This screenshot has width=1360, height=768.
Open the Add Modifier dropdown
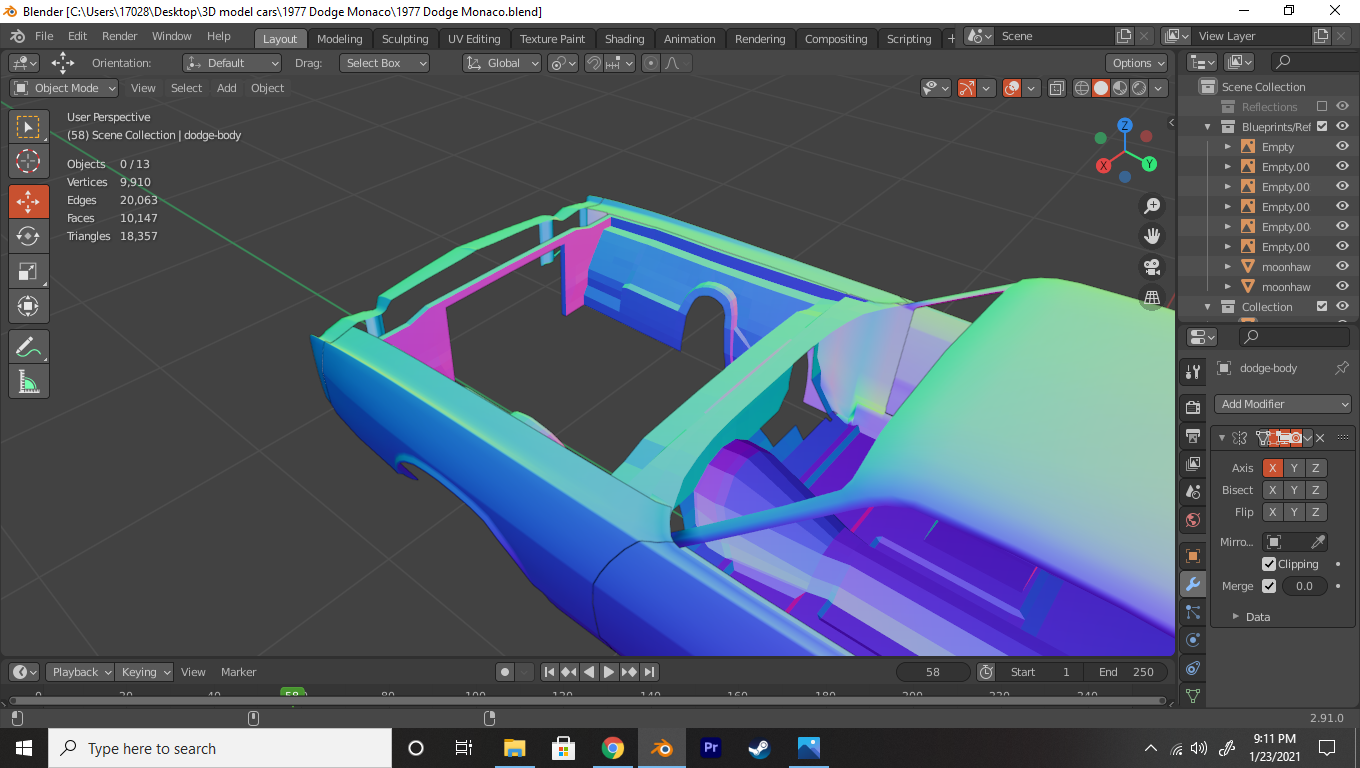coord(1283,404)
